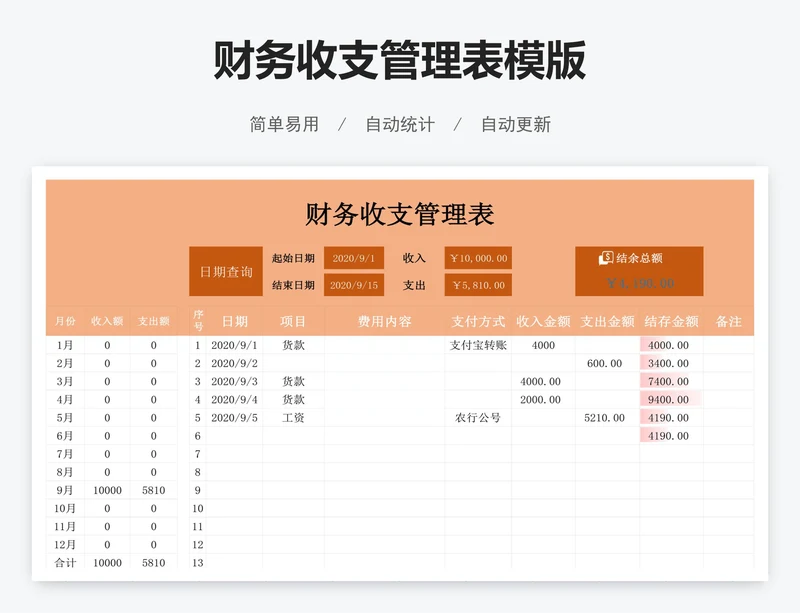Click income amount 2000.00 in row 4
The height and width of the screenshot is (613, 800).
pos(540,400)
